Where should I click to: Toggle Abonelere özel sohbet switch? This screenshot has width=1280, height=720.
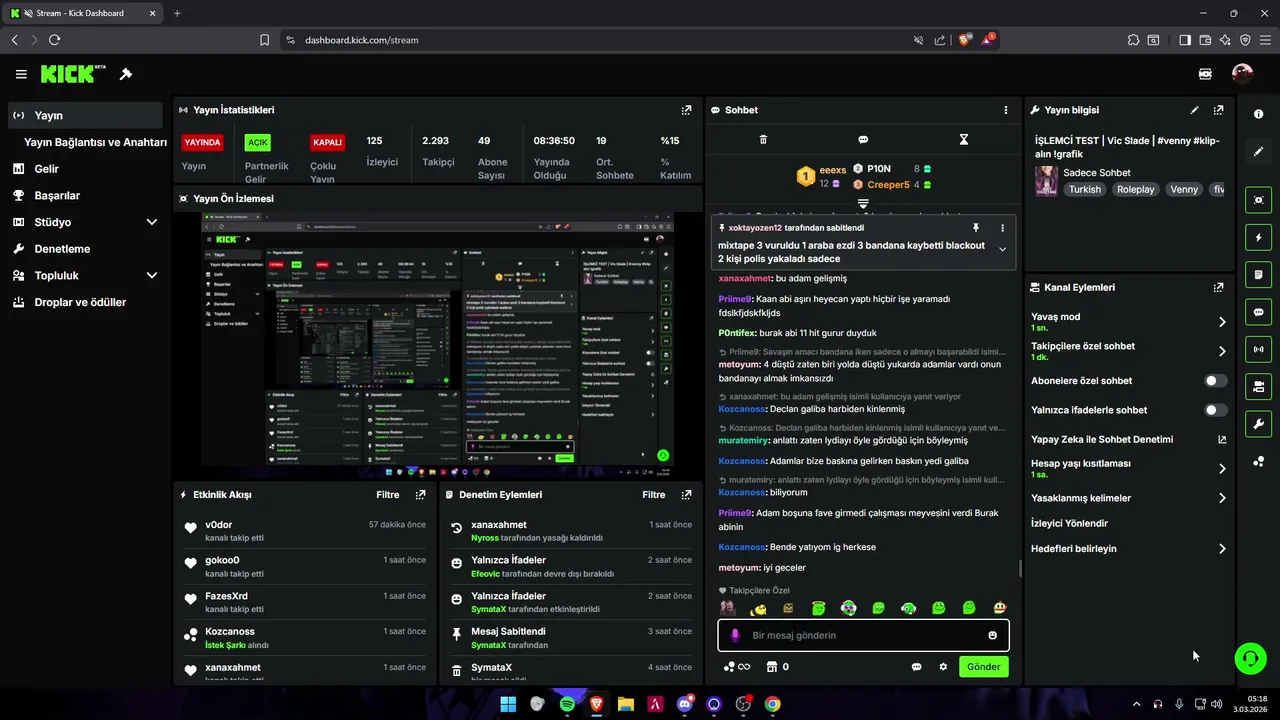click(1215, 381)
